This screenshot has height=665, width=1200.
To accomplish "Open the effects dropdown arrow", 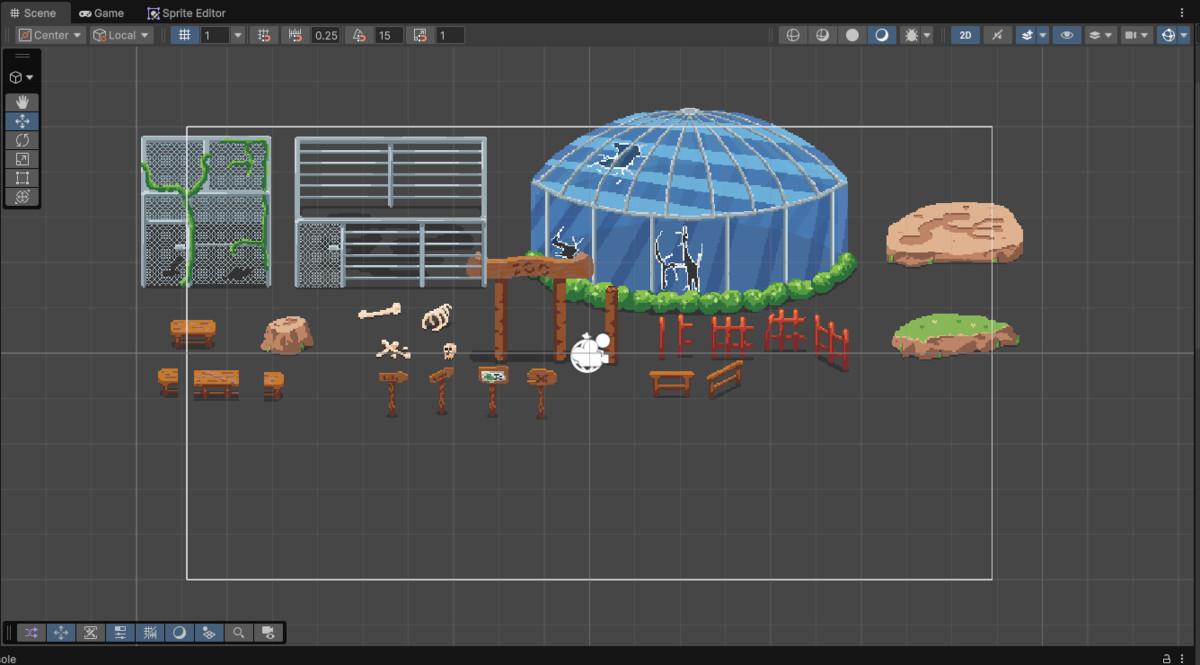I will click(x=1043, y=35).
